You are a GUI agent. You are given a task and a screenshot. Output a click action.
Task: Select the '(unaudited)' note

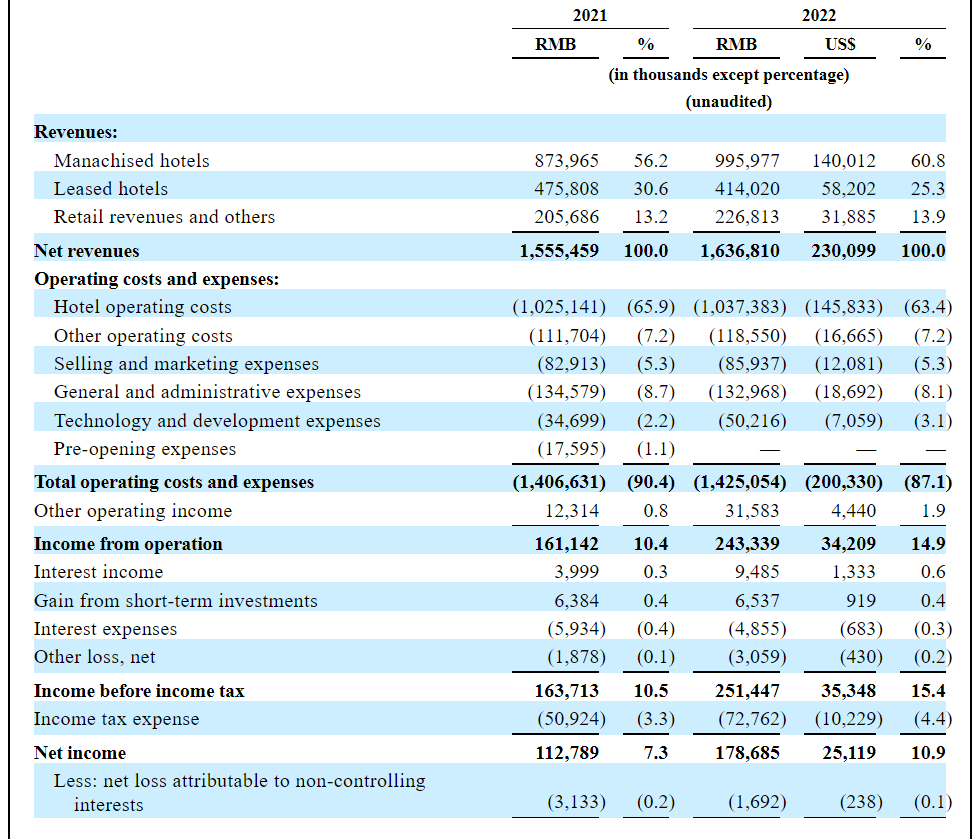pyautogui.click(x=729, y=101)
